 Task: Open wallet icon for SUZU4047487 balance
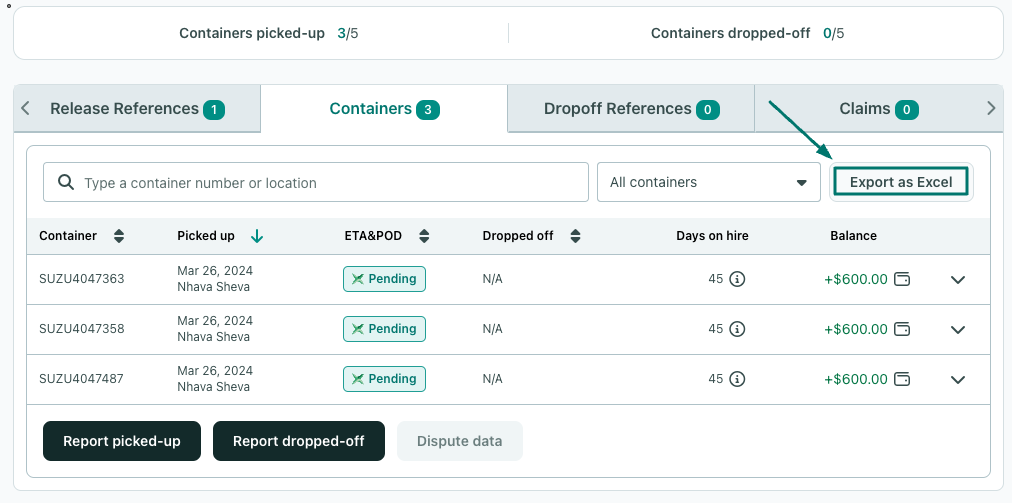pyautogui.click(x=902, y=379)
